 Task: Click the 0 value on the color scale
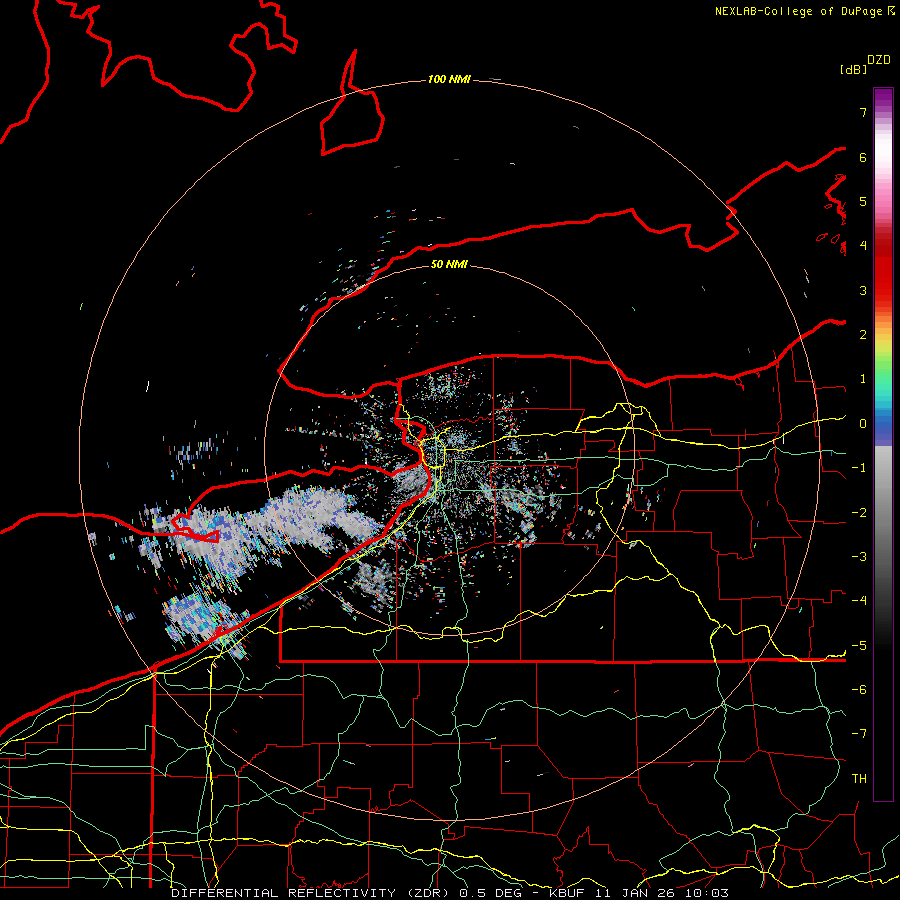(x=863, y=424)
